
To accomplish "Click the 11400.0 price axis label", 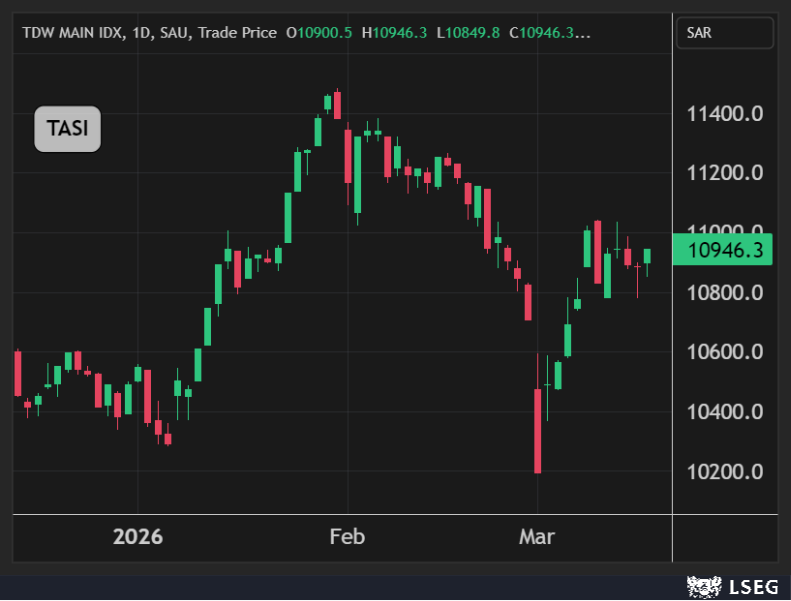I will [725, 114].
